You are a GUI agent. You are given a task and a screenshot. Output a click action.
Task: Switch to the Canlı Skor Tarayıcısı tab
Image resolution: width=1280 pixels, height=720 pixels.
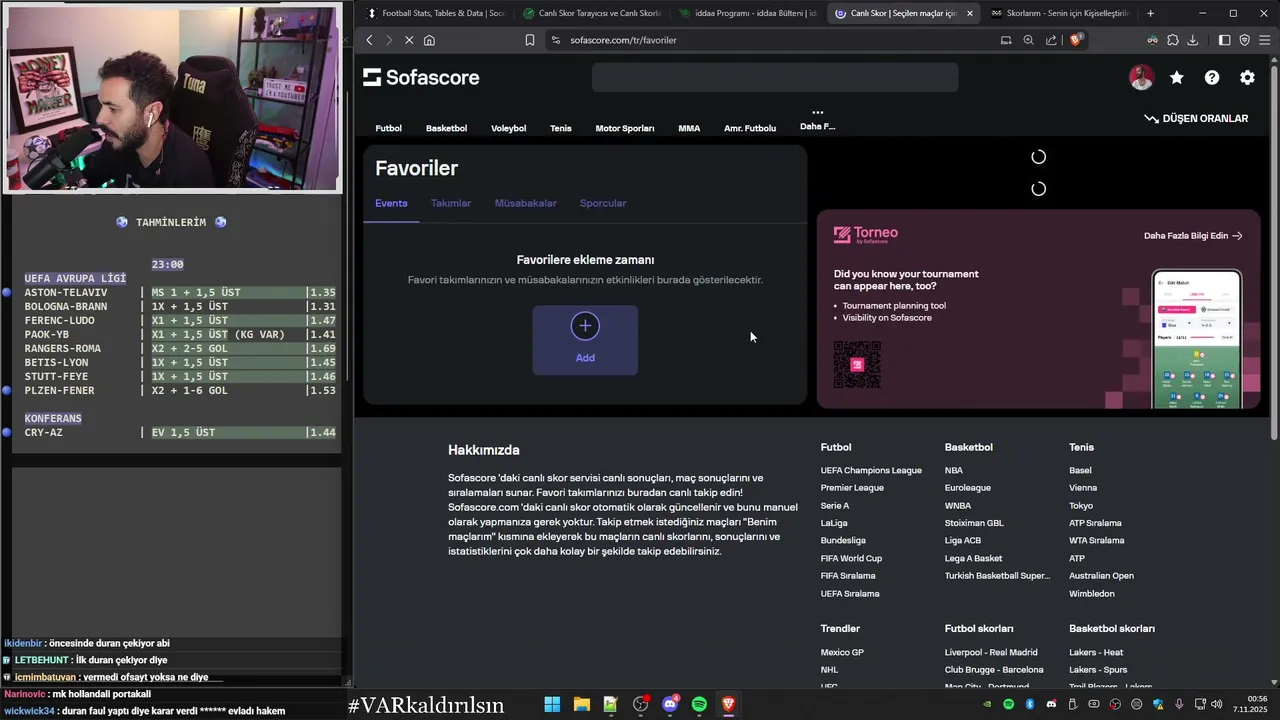[x=592, y=13]
